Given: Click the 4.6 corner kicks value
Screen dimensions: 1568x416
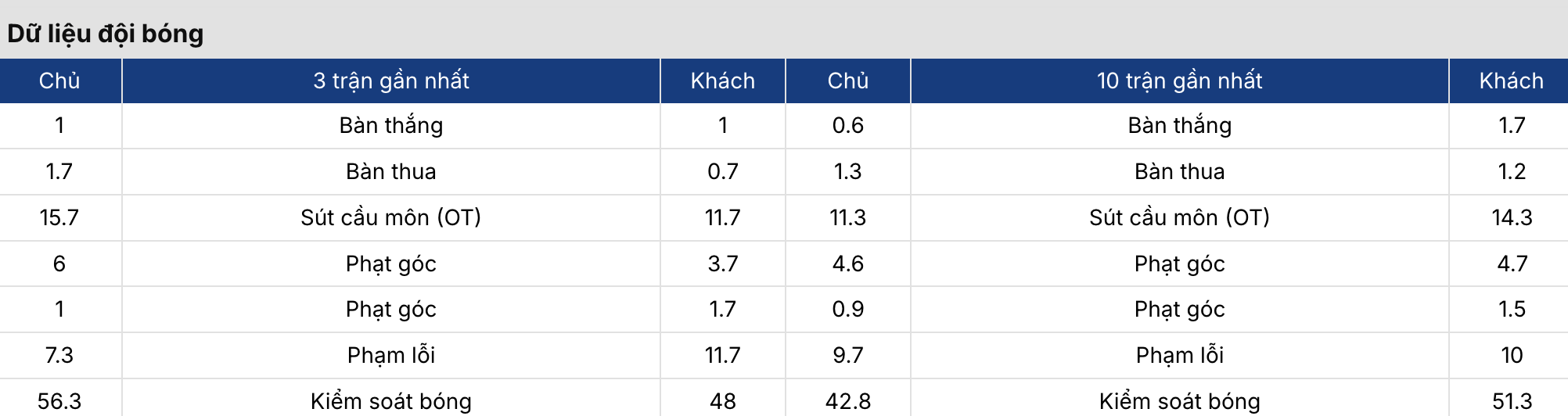Looking at the screenshot, I should tap(848, 264).
